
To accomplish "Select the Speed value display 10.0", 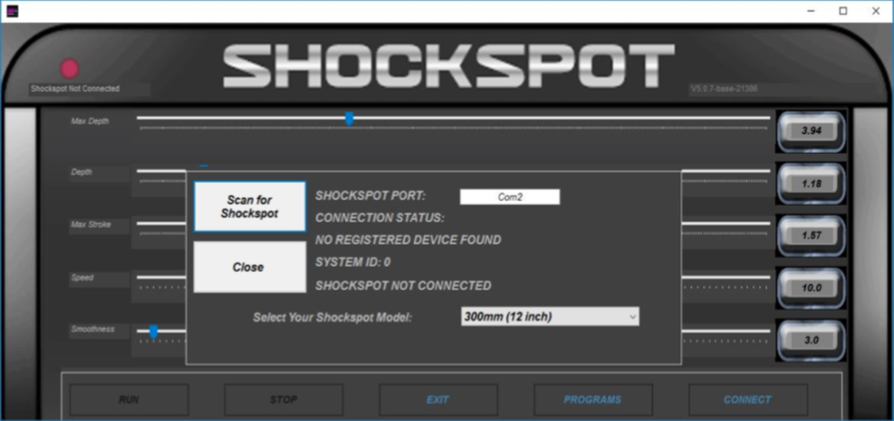I will (810, 287).
